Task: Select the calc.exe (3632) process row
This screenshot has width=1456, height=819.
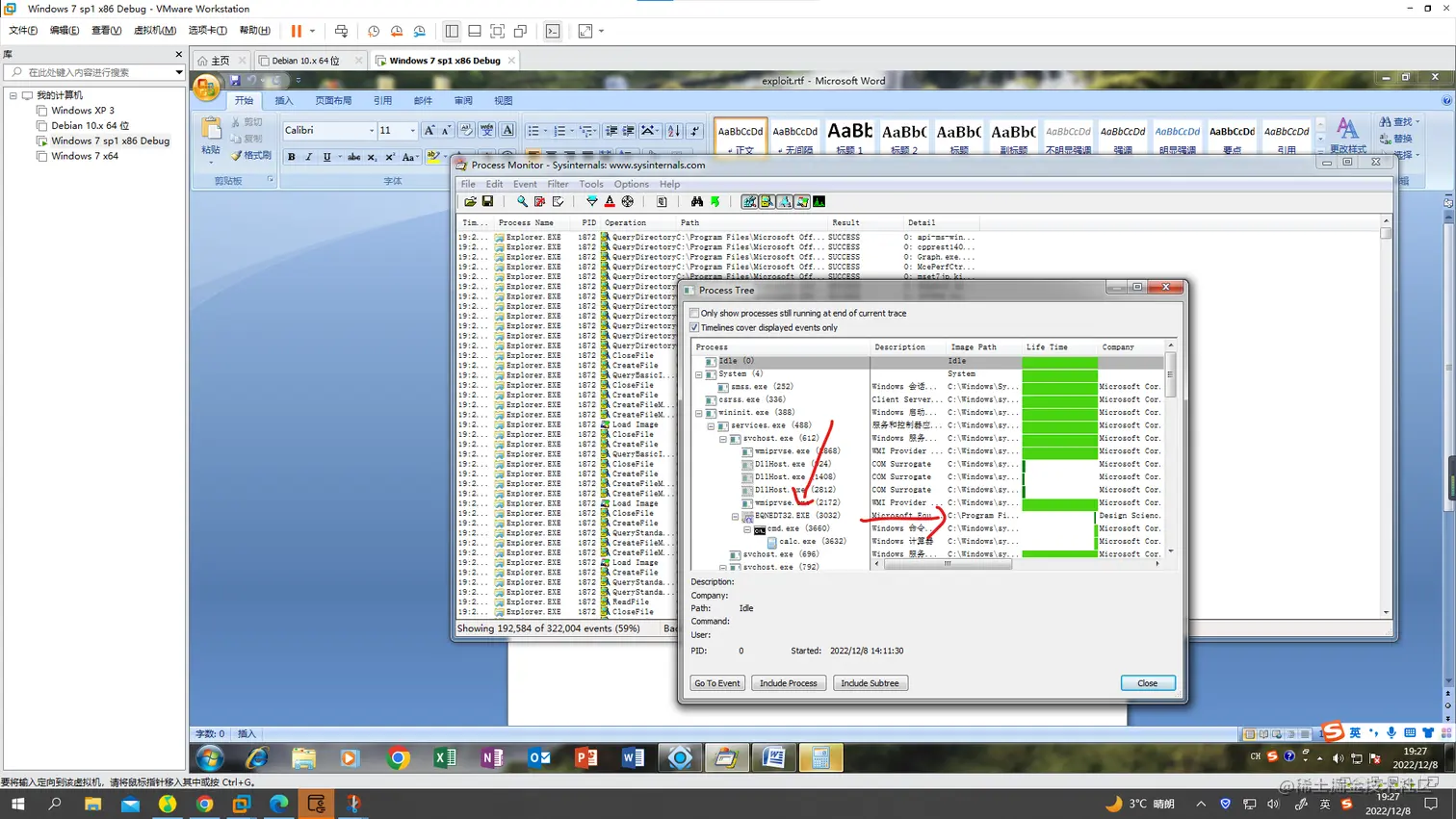Action: pos(812,542)
